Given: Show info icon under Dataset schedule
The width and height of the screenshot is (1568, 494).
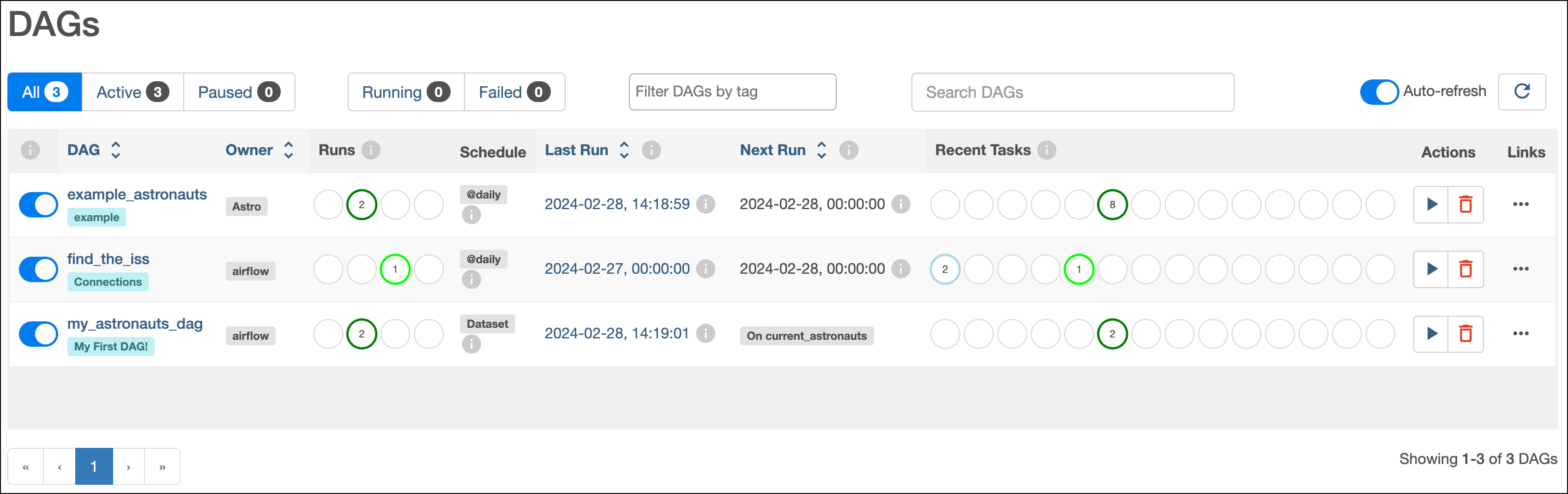Looking at the screenshot, I should pos(471,344).
